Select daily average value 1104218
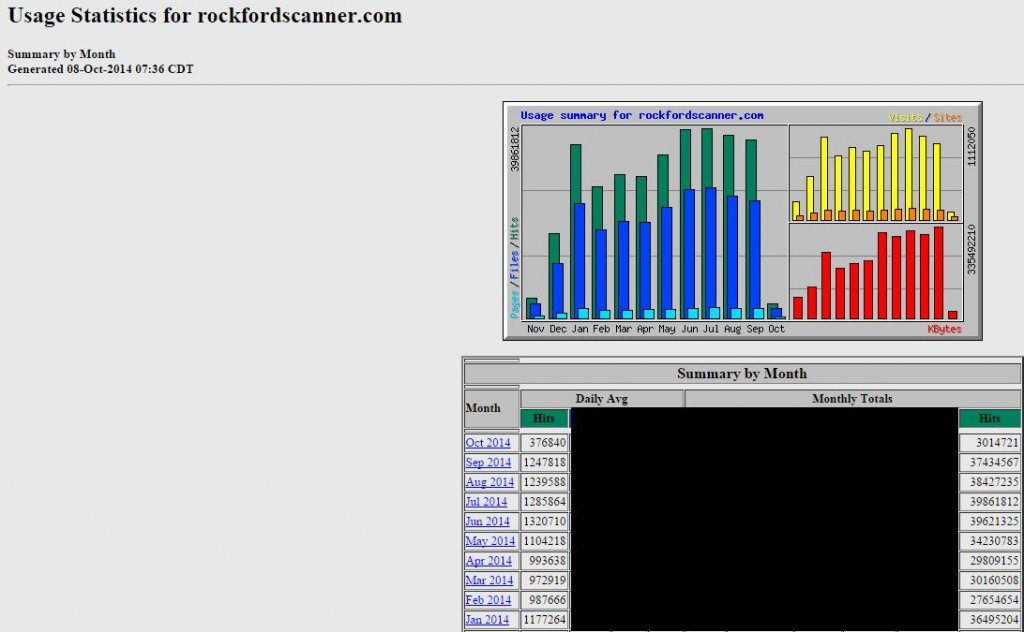Viewport: 1024px width, 632px height. point(544,541)
